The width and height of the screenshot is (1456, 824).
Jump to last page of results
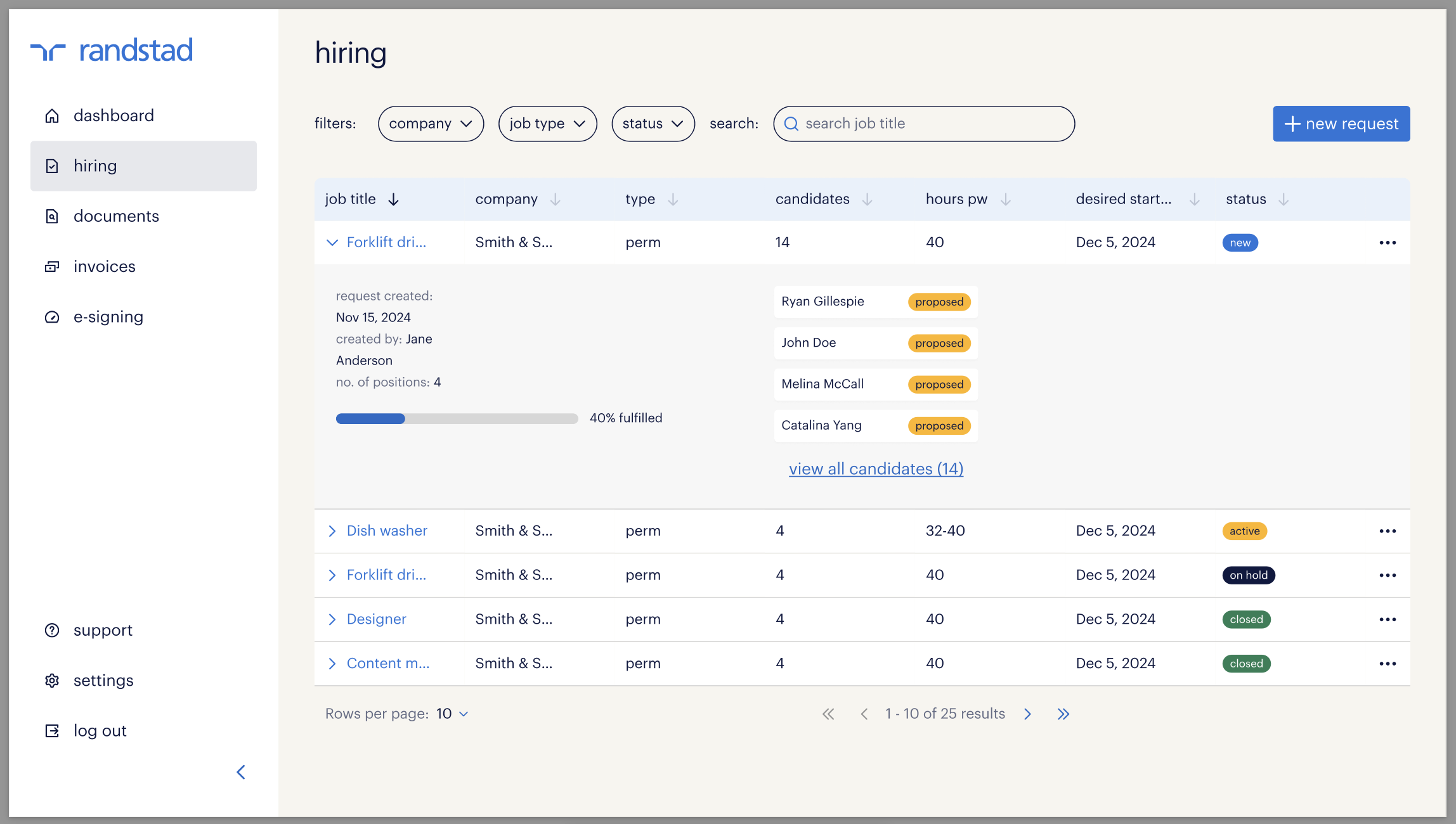tap(1063, 714)
